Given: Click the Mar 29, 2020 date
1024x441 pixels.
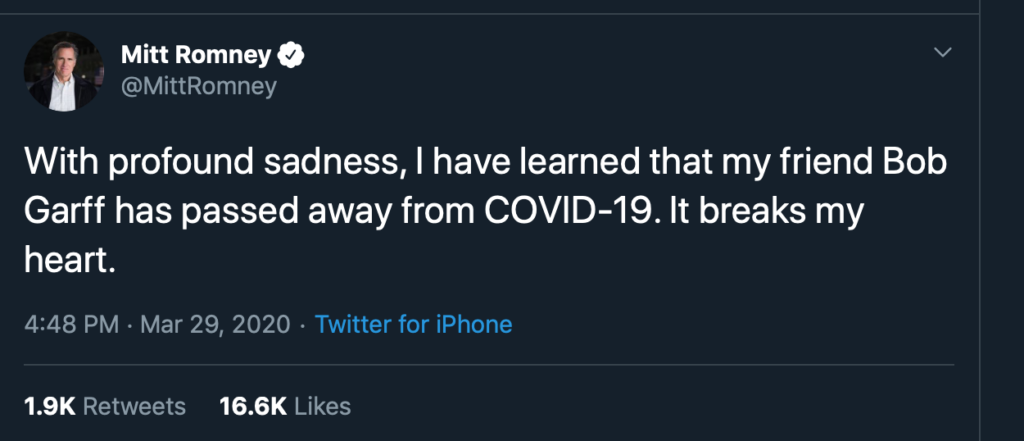Looking at the screenshot, I should click(215, 324).
